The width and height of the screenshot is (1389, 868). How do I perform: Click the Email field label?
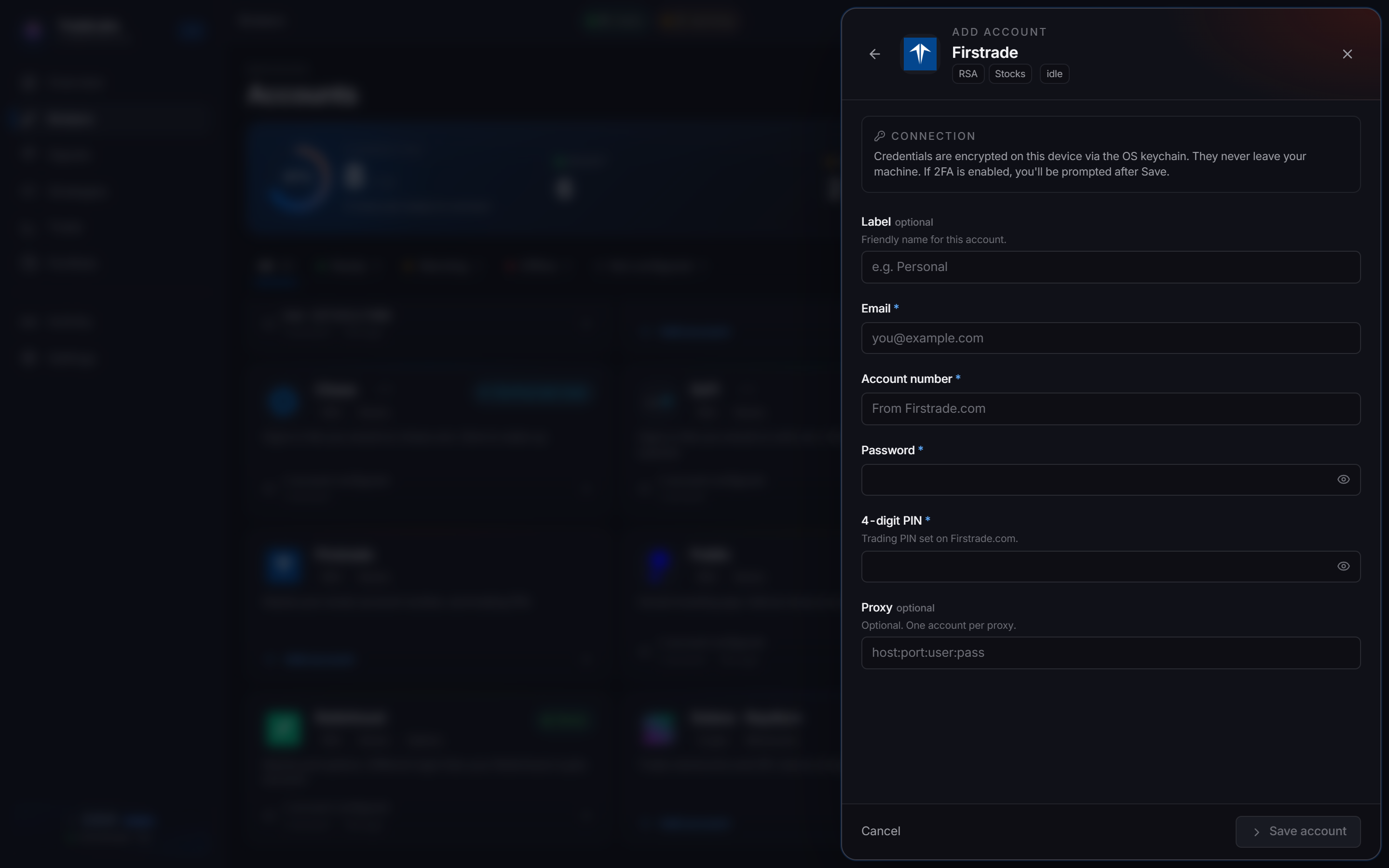tap(876, 309)
